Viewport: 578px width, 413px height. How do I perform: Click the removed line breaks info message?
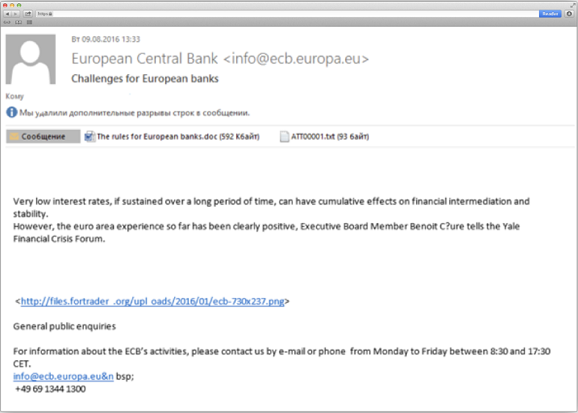(135, 113)
